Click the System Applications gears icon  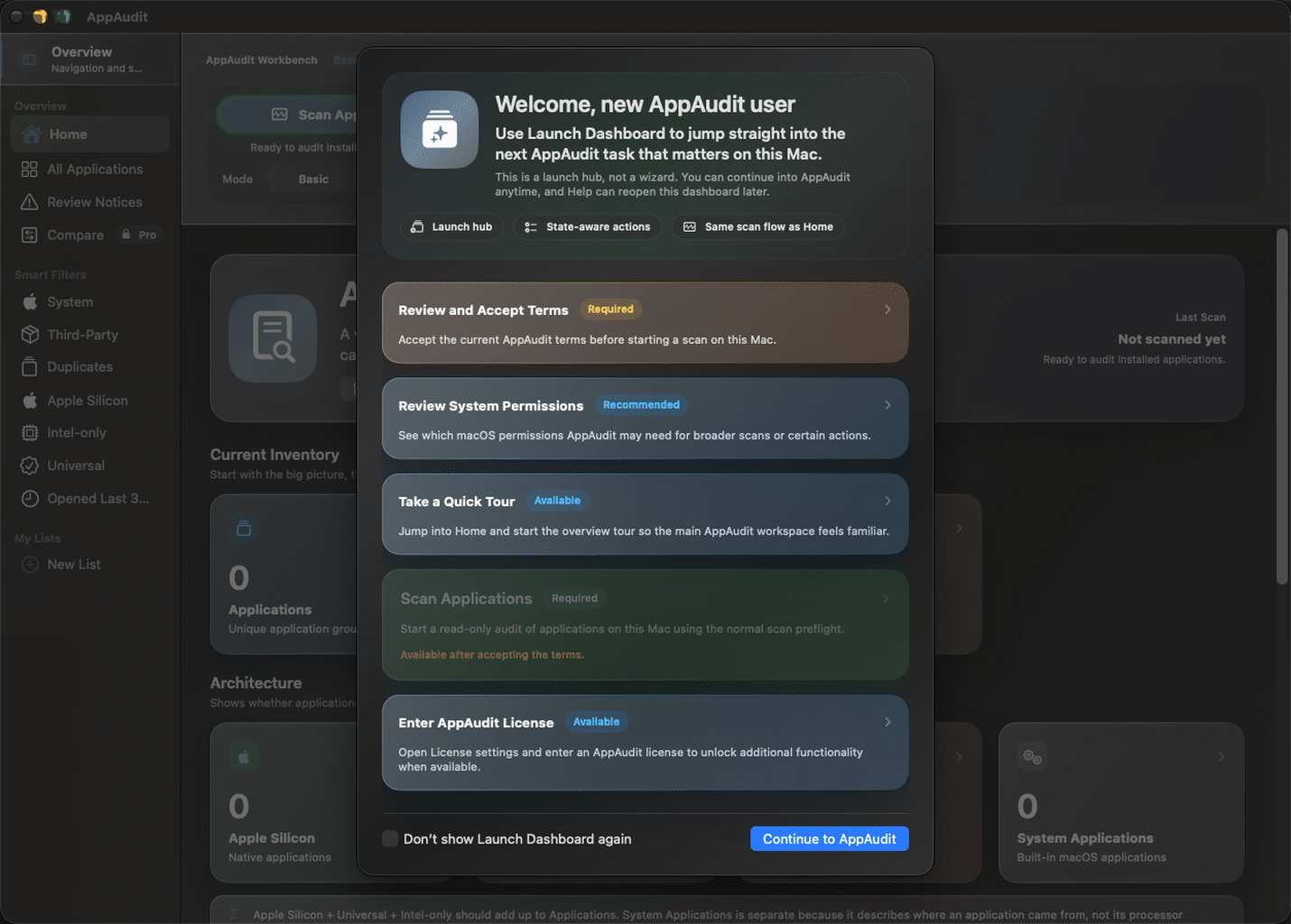(x=1032, y=757)
